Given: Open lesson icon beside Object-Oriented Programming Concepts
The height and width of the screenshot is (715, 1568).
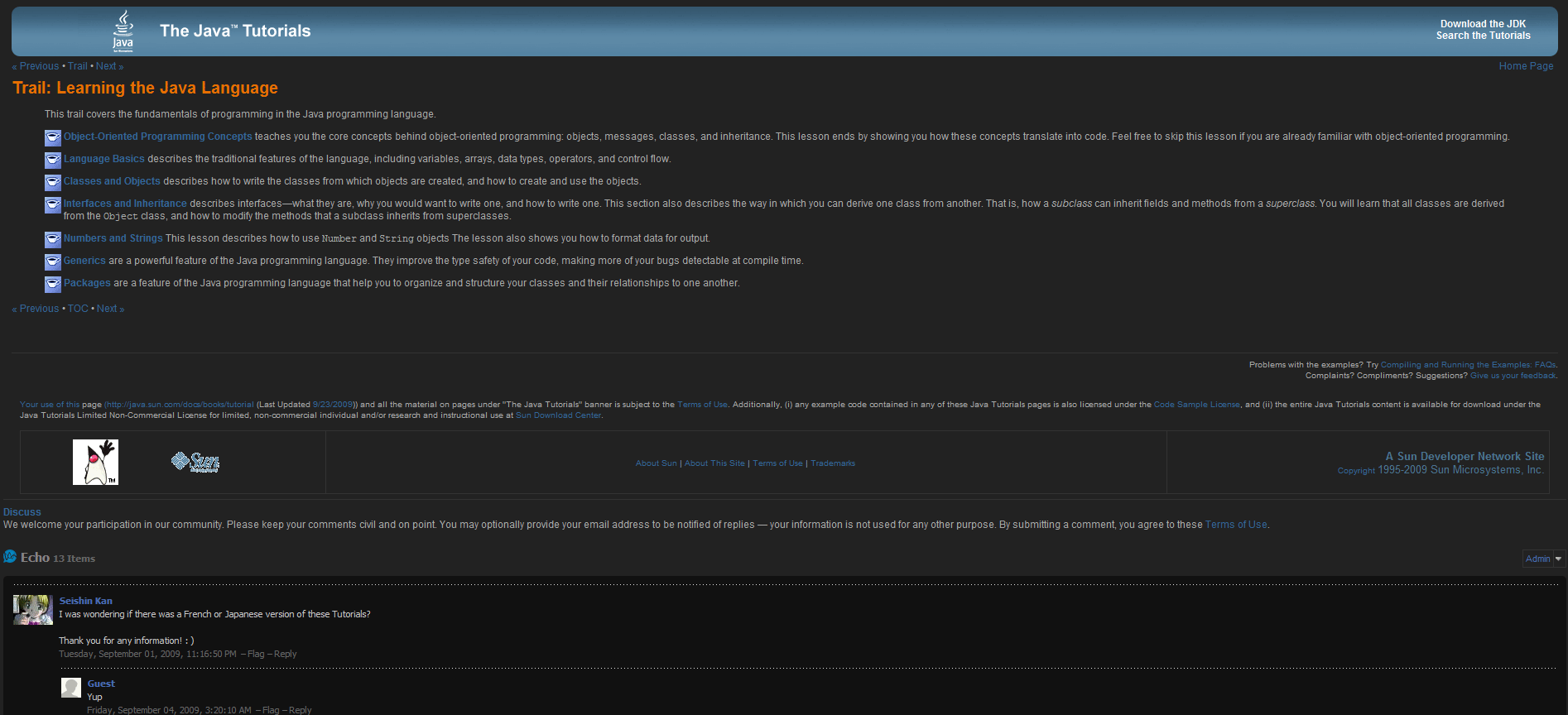Looking at the screenshot, I should (x=53, y=137).
